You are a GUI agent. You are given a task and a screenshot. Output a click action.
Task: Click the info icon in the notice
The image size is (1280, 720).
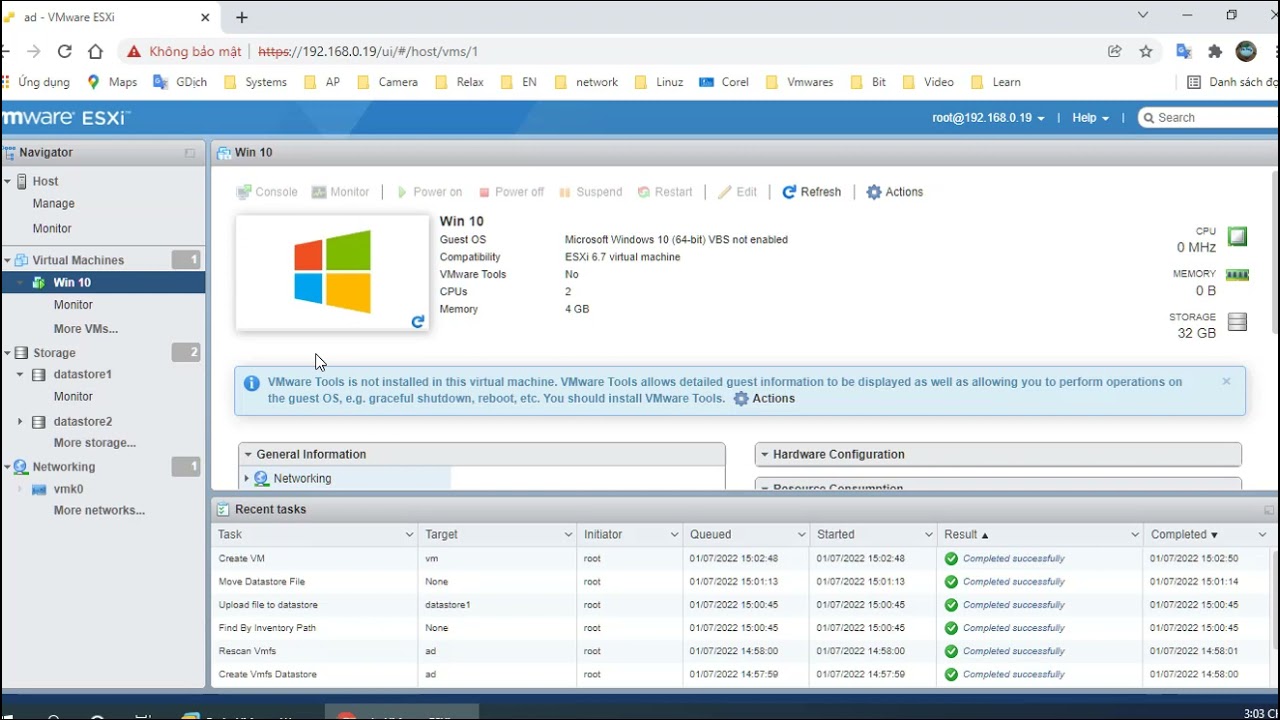point(251,383)
